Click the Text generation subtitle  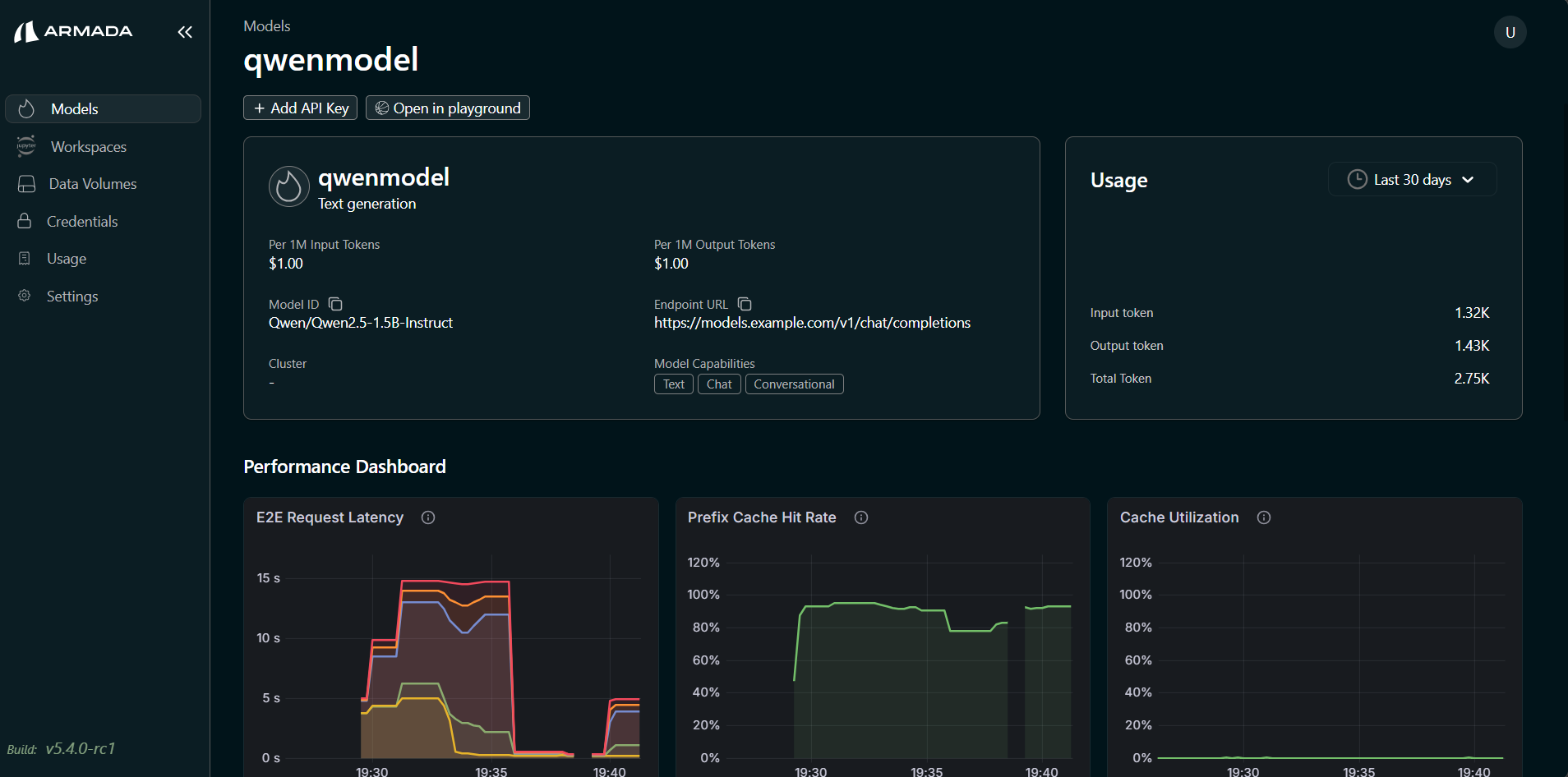coord(367,204)
